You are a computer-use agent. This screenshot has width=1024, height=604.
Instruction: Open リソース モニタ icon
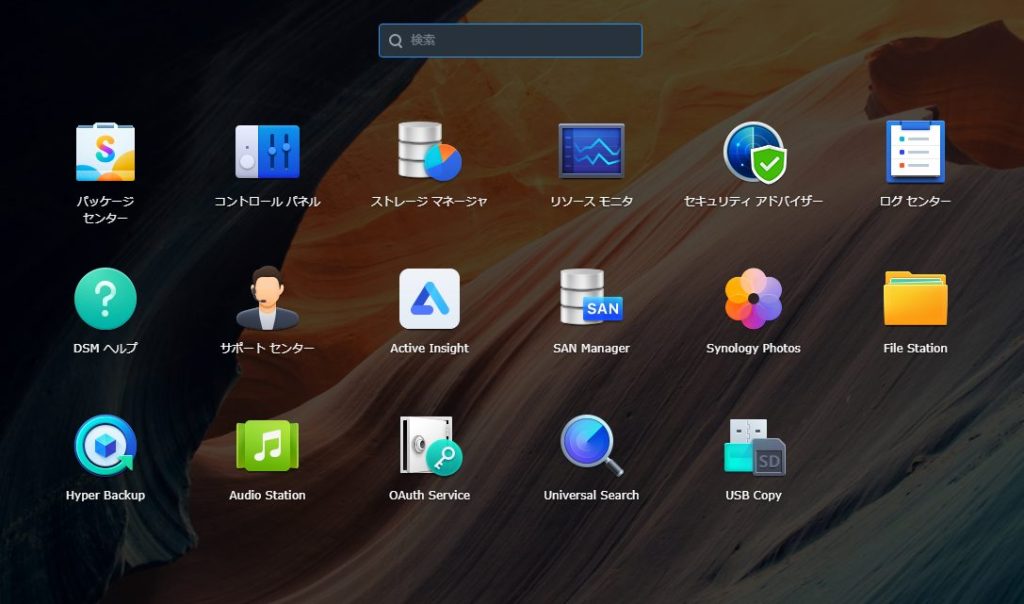coord(591,152)
